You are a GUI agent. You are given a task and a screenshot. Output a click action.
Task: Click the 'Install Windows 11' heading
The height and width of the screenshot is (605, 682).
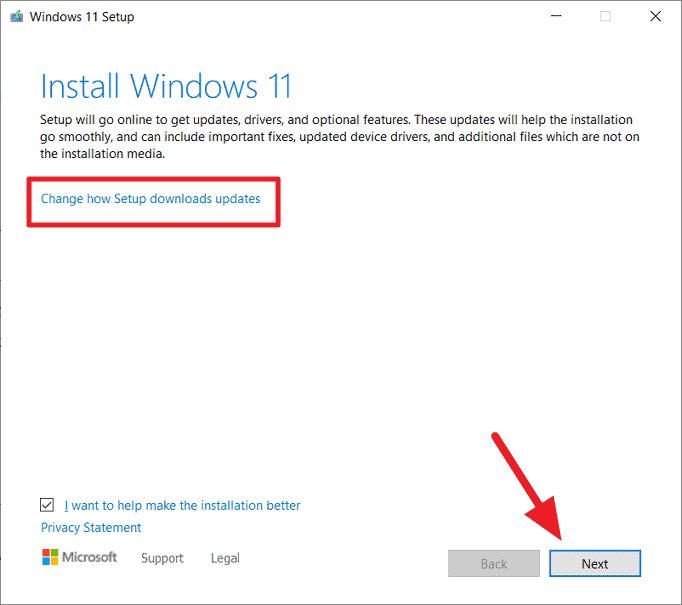165,86
